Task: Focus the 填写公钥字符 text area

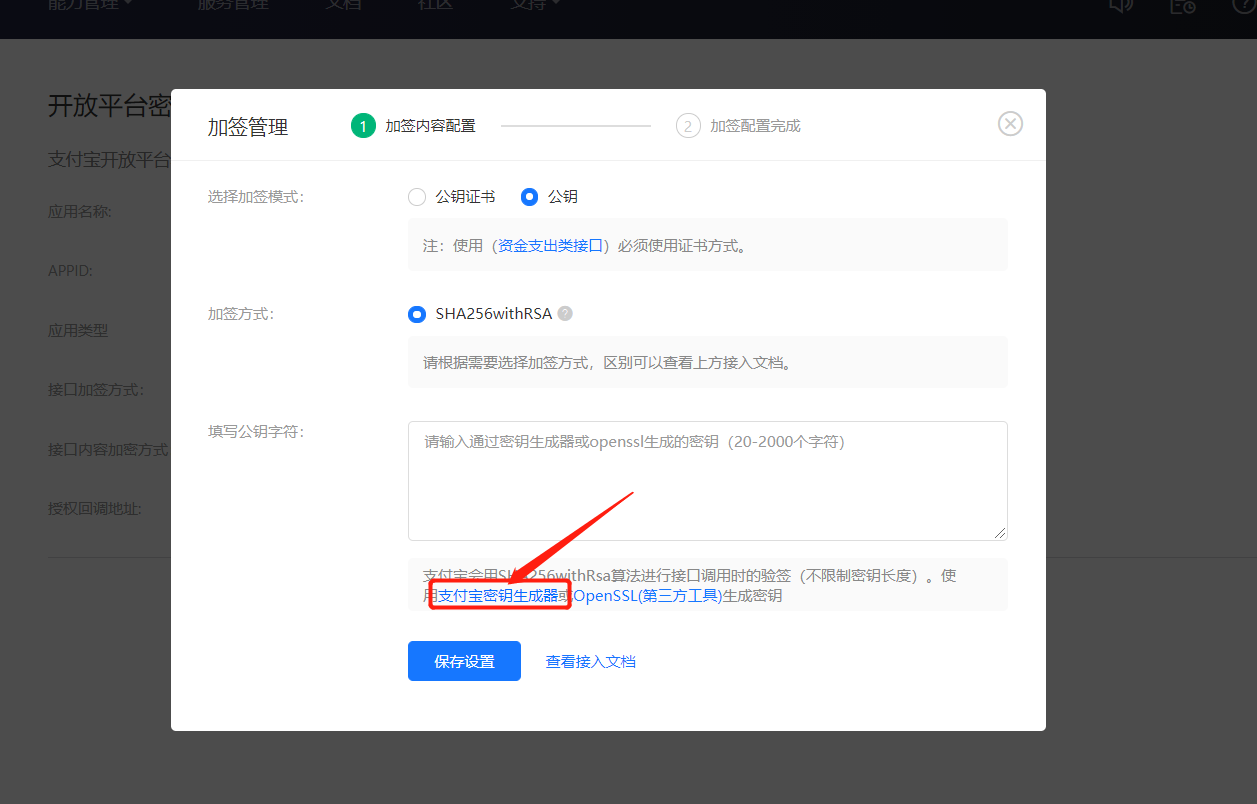Action: tap(707, 481)
